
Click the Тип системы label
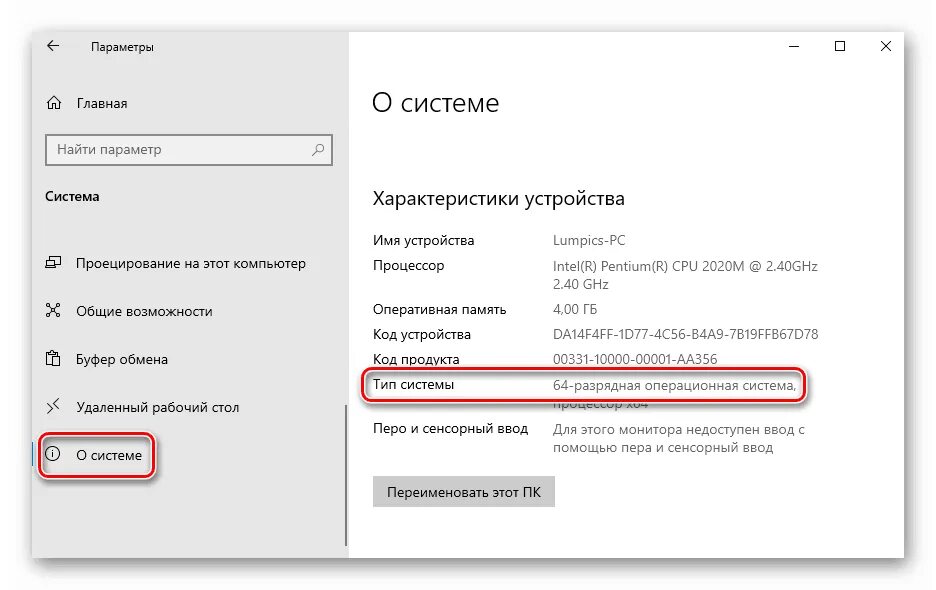(413, 385)
